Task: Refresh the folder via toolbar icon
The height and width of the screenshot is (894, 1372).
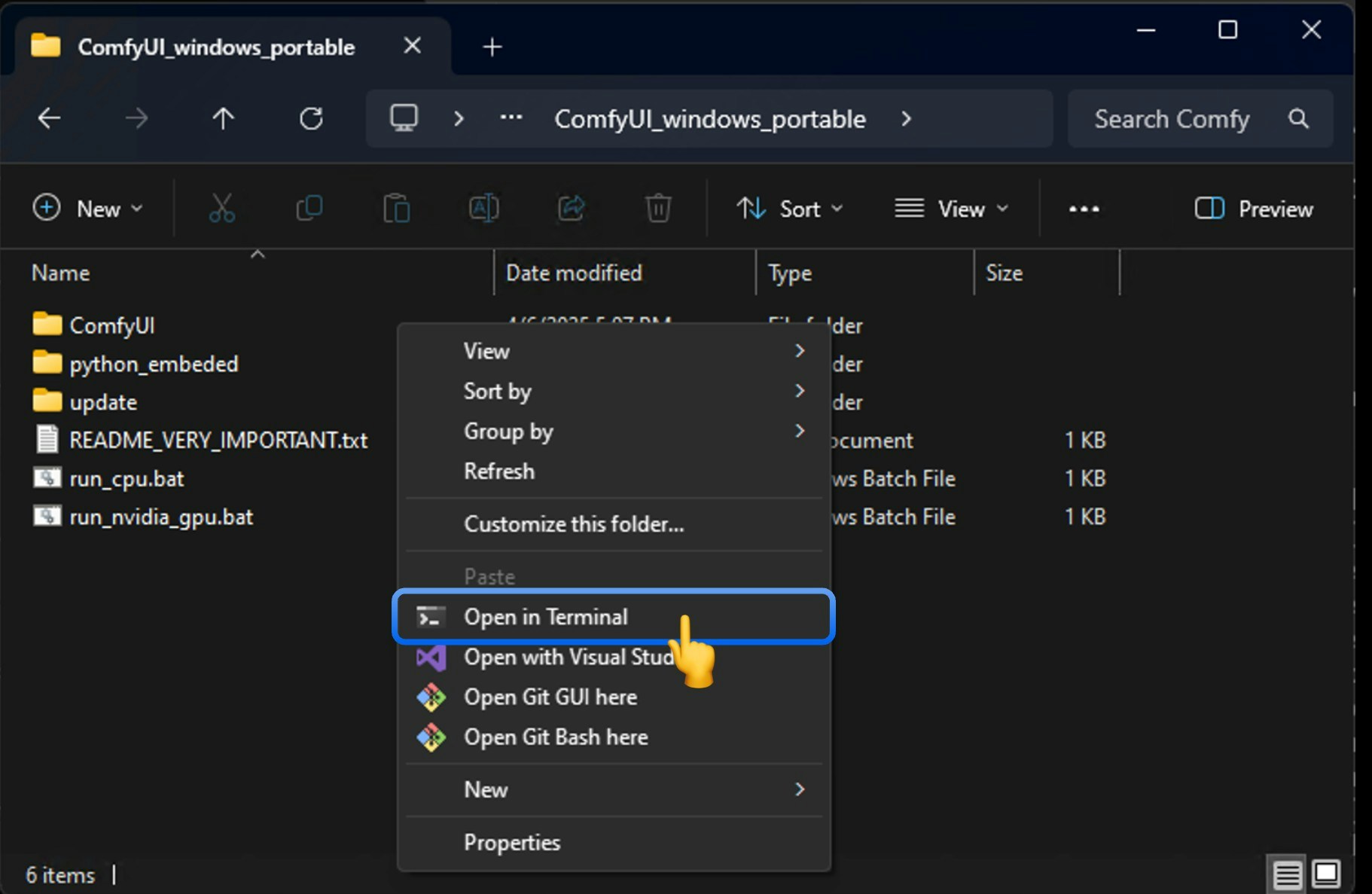Action: [310, 118]
